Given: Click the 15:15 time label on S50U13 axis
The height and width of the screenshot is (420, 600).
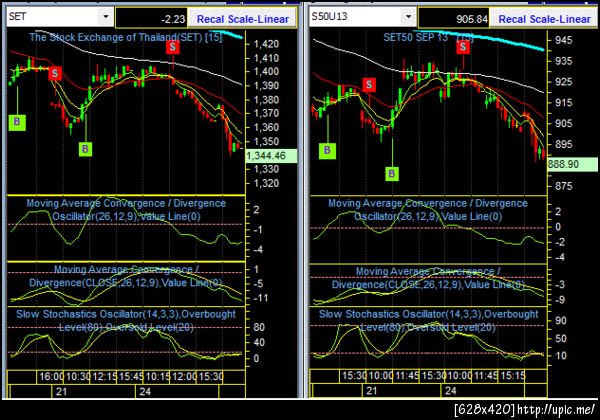Looking at the screenshot, I should coord(513,376).
